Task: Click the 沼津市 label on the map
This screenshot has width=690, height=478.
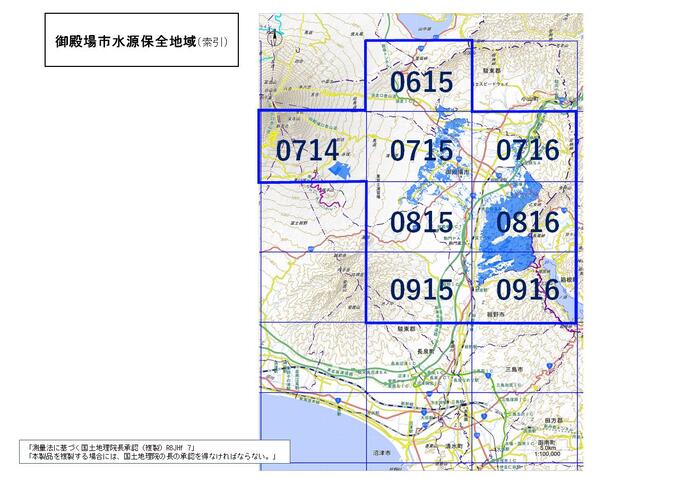Action: coord(382,452)
